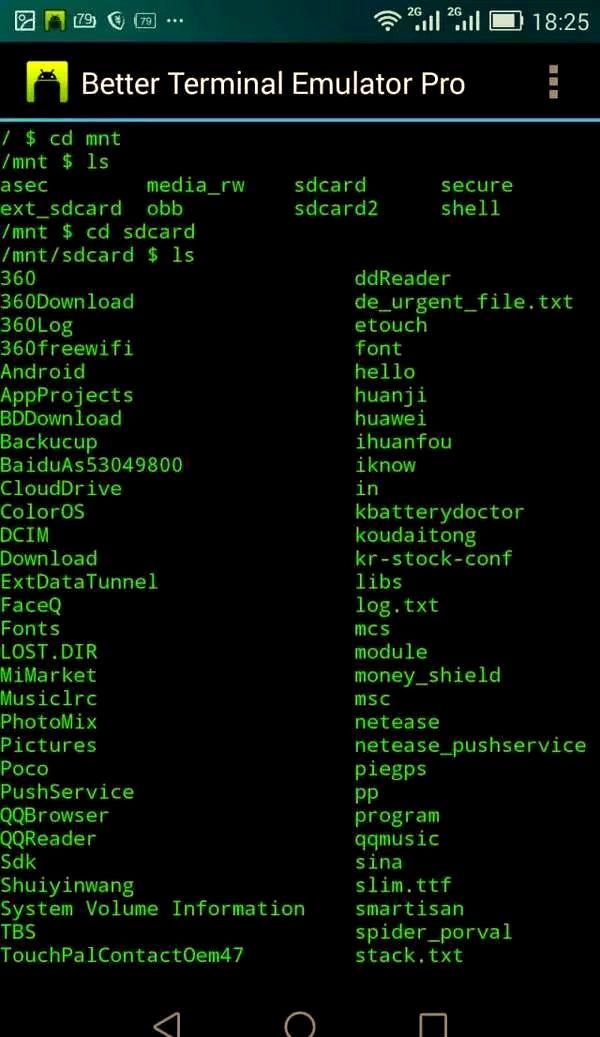Tap the three-dot notification overflow in status bar
Image resolution: width=600 pixels, height=1037 pixels.
pos(175,21)
